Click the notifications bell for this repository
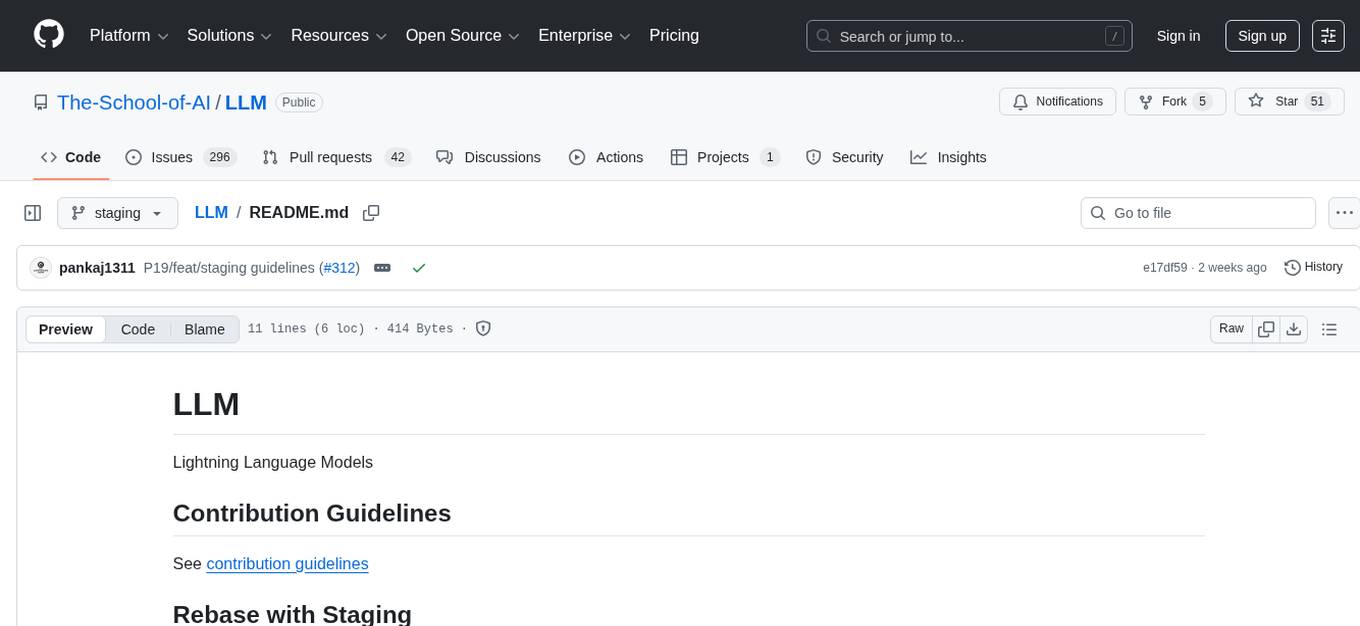Viewport: 1360px width, 626px height. [x=1057, y=101]
